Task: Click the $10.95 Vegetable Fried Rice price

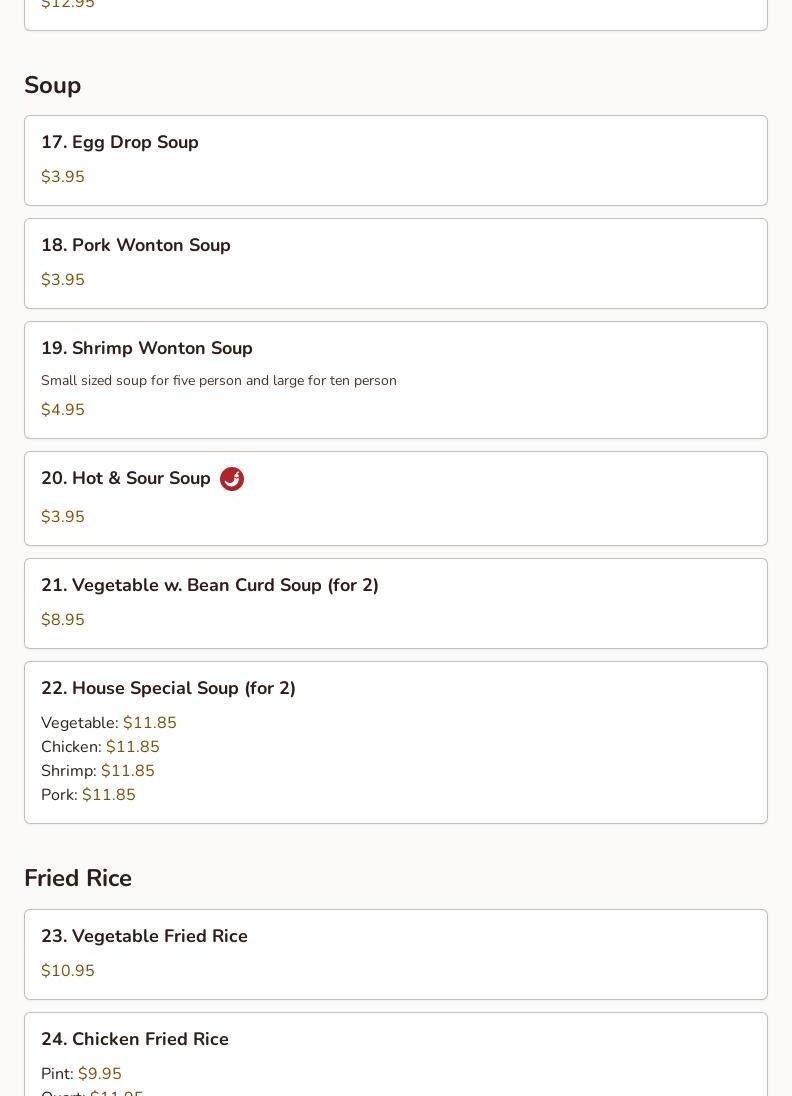Action: pyautogui.click(x=68, y=971)
